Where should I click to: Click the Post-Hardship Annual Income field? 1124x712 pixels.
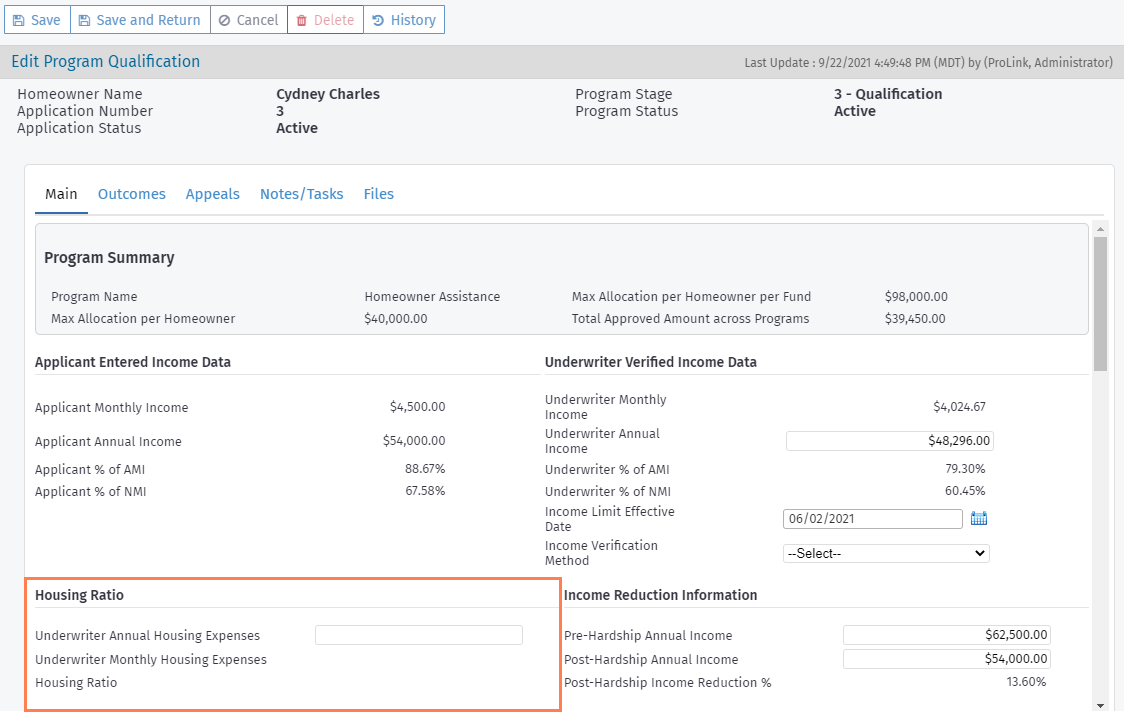[x=946, y=659]
